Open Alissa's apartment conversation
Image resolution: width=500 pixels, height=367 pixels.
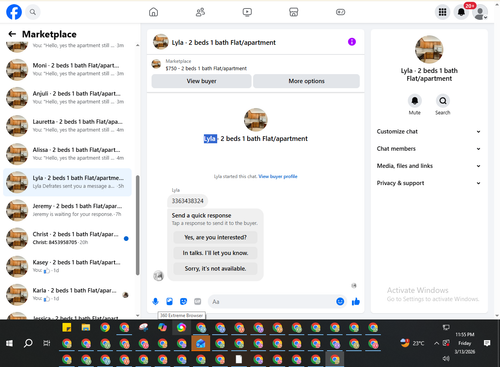pos(67,154)
